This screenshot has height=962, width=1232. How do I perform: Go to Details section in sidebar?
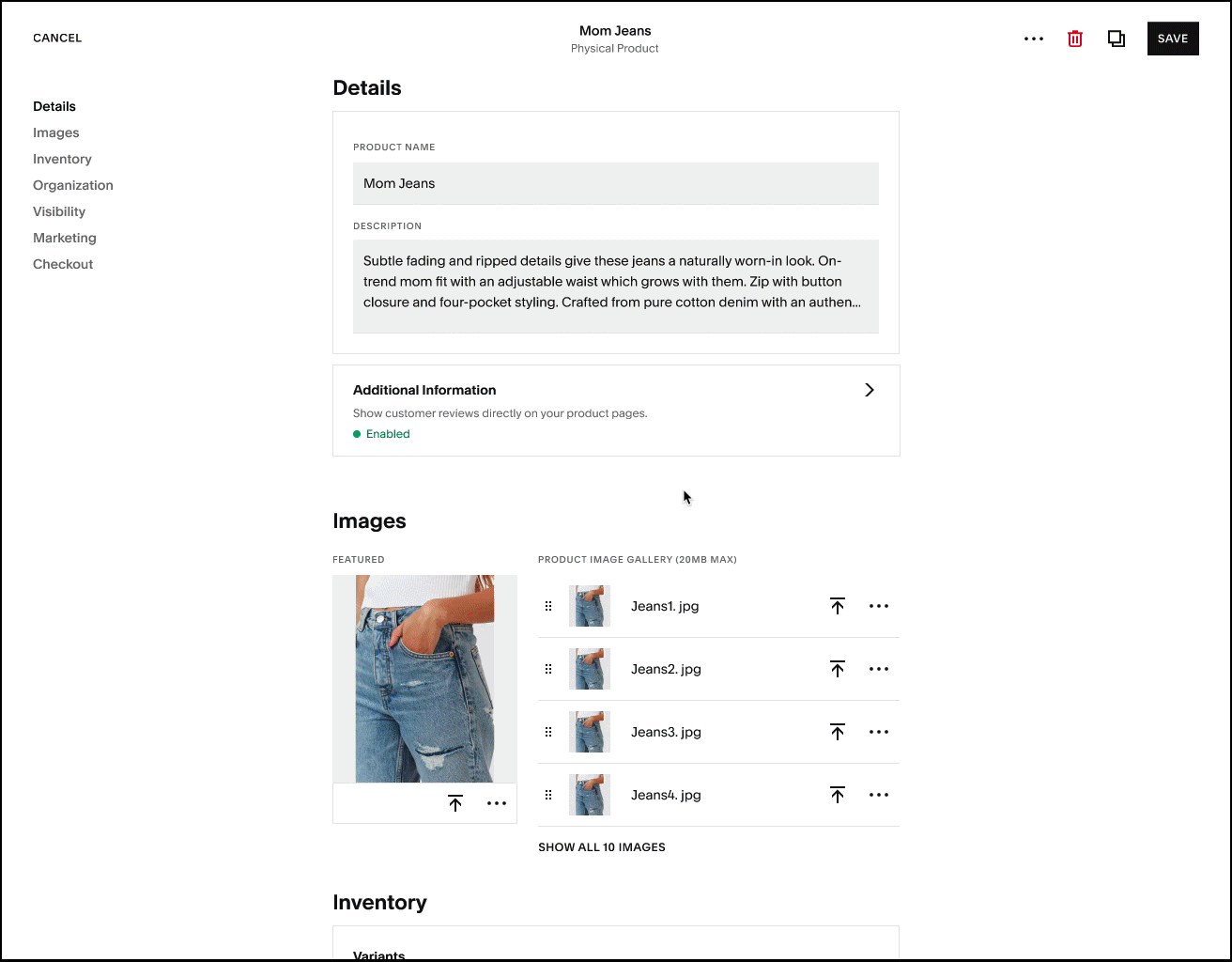pyautogui.click(x=54, y=106)
